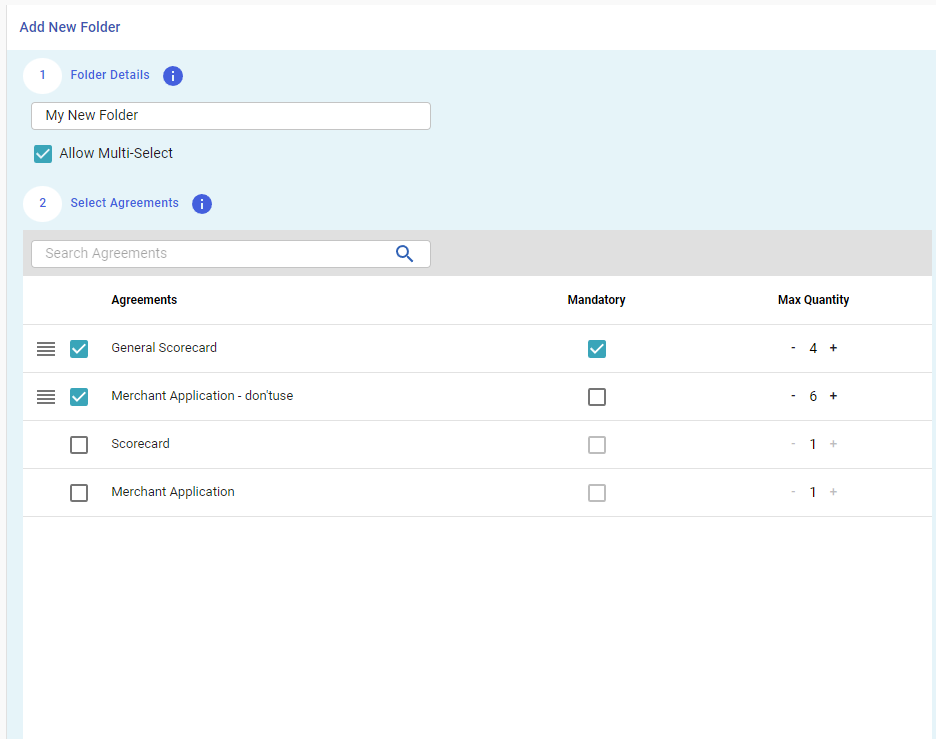Deselect the General Scorecard agreement checkbox

79,349
